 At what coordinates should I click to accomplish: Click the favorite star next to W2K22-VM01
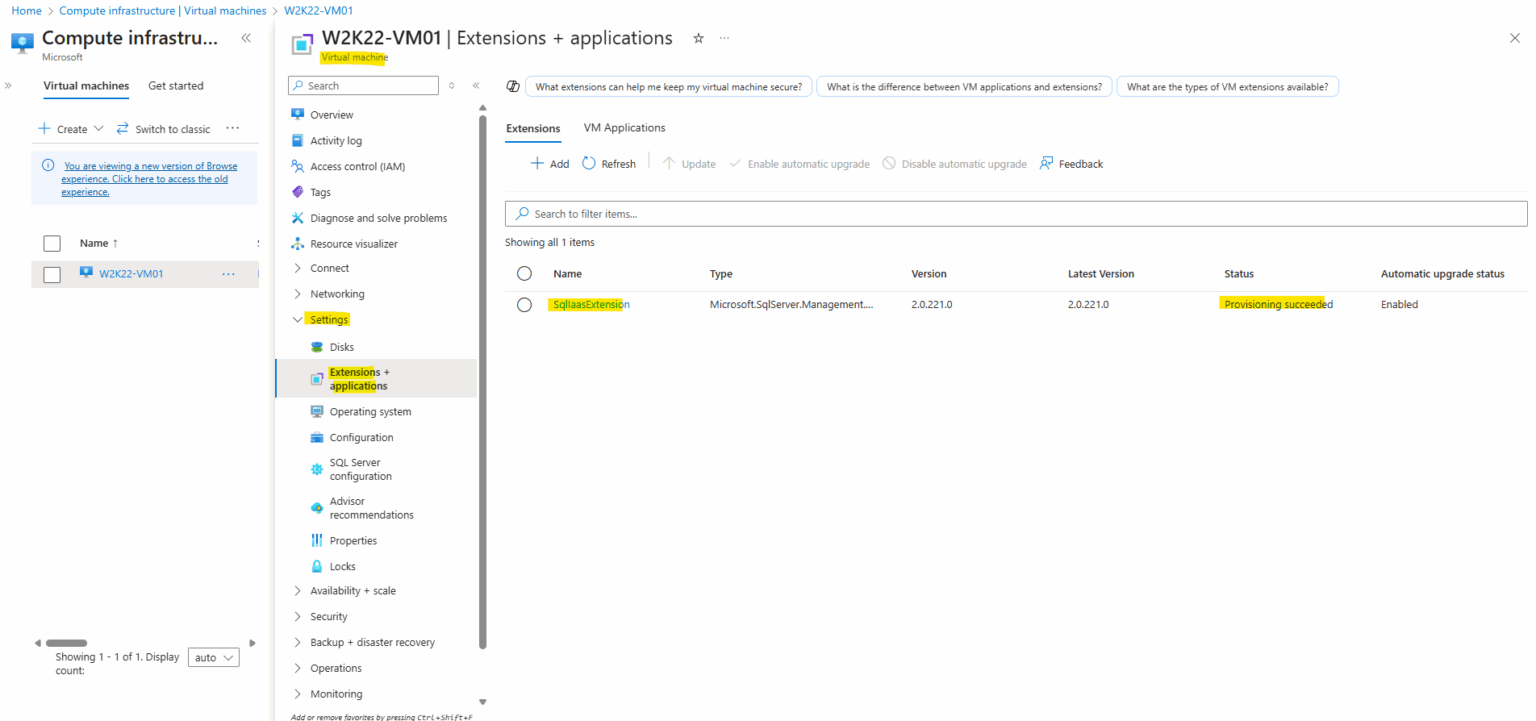click(697, 38)
